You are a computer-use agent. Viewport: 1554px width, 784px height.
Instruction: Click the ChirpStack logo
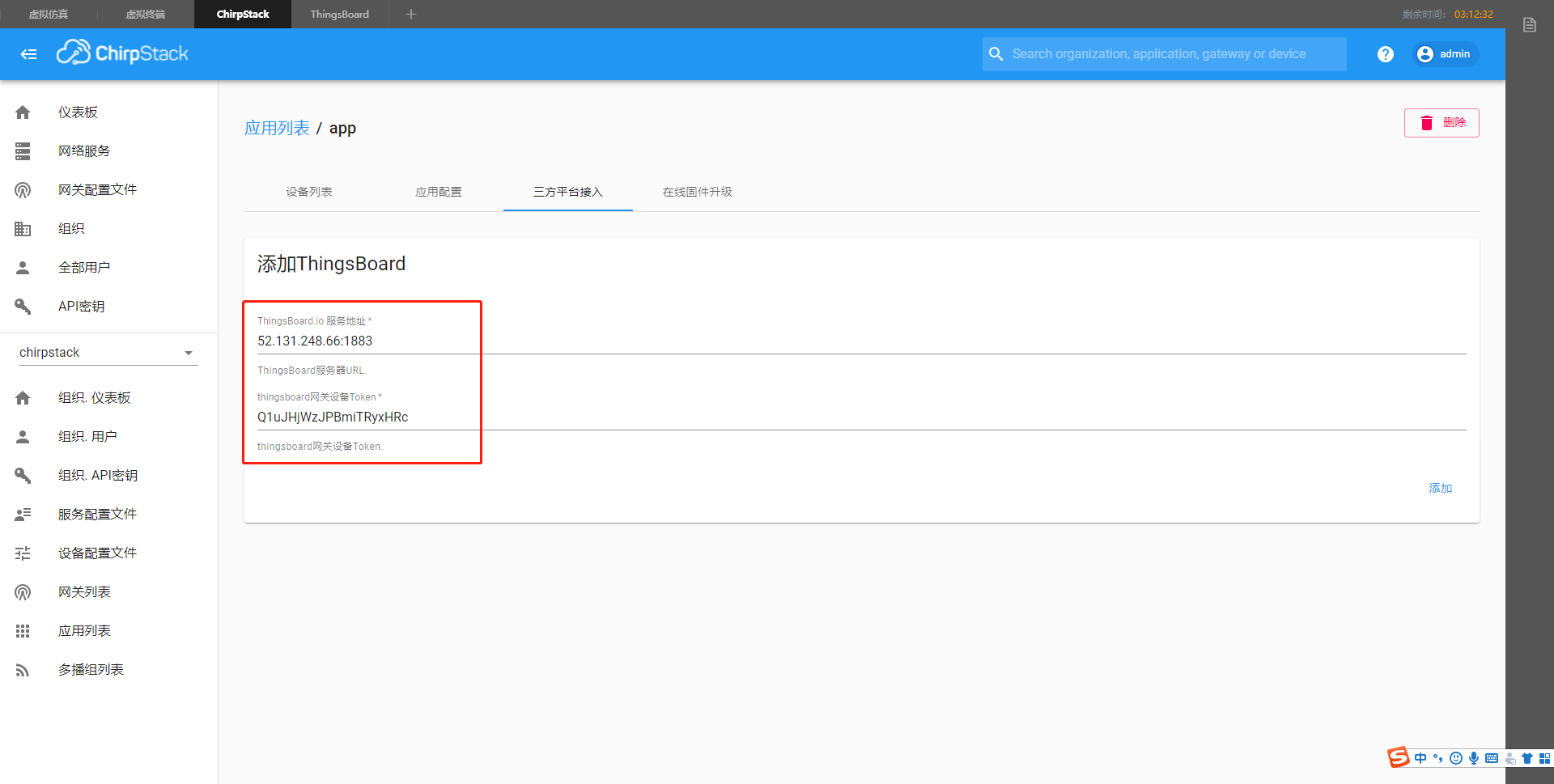122,52
